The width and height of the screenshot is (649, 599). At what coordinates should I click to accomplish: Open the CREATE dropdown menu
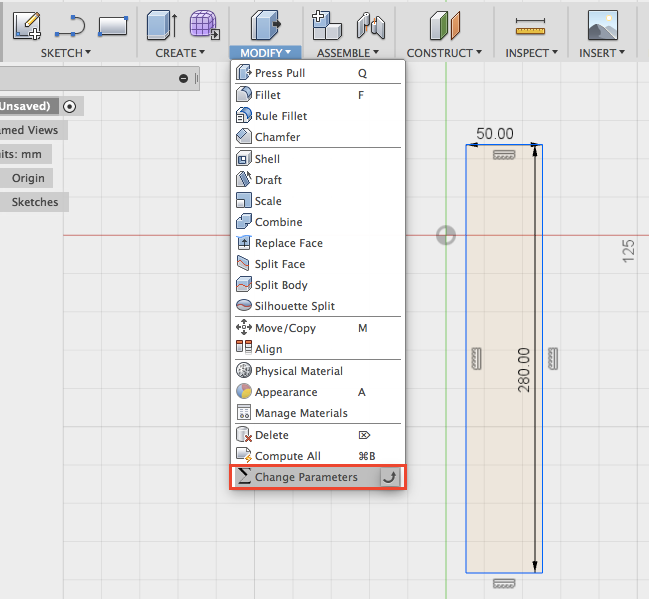(x=180, y=53)
